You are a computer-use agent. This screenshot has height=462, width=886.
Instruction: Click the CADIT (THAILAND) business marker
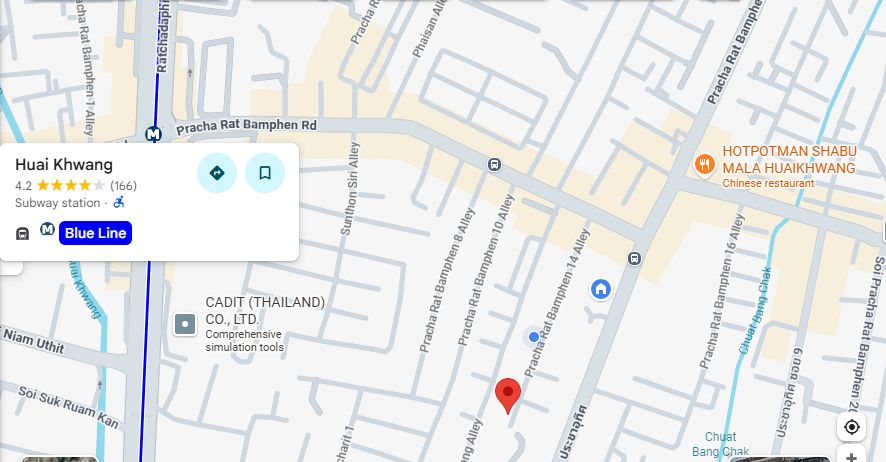tap(185, 325)
